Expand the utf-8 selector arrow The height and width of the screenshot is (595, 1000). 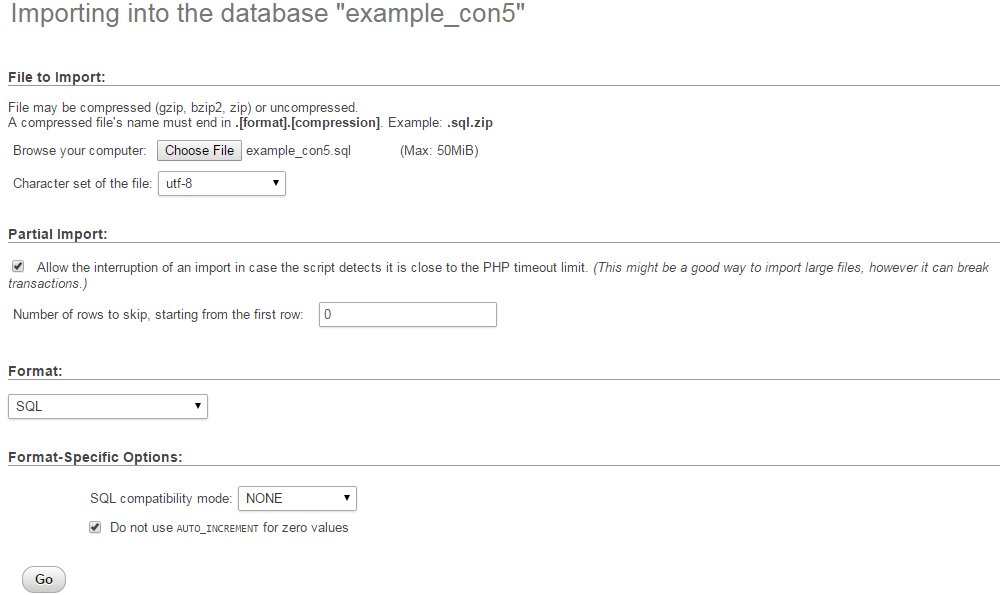(275, 183)
